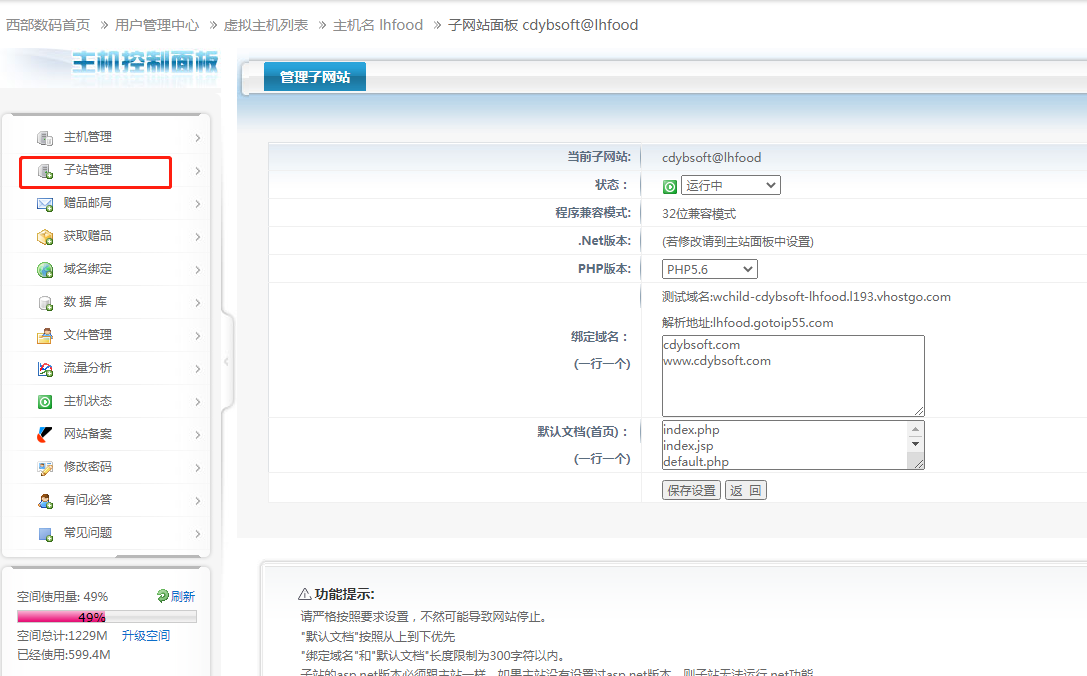Click the 获取赠品 gift box icon
The image size is (1087, 676).
pyautogui.click(x=45, y=237)
